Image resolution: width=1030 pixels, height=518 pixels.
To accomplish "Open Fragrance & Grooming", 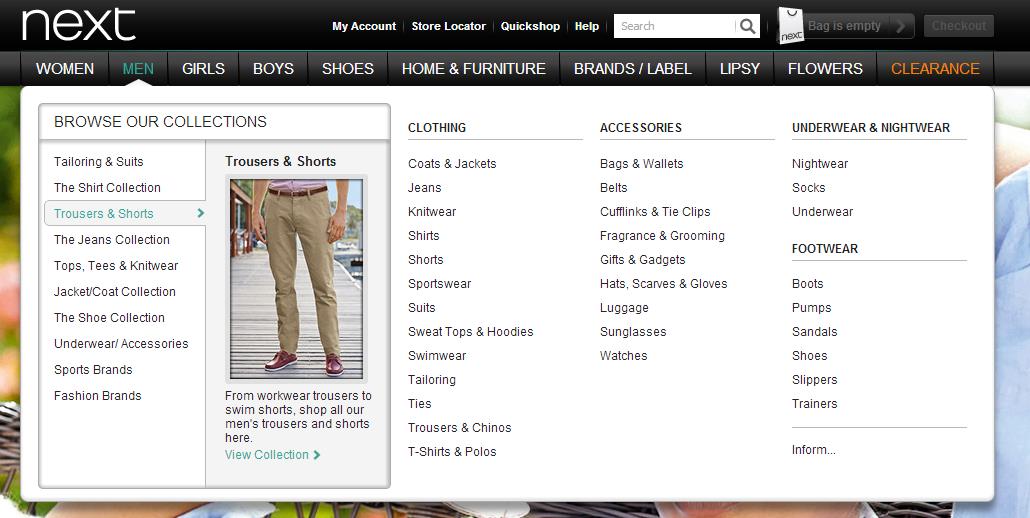I will coord(662,236).
